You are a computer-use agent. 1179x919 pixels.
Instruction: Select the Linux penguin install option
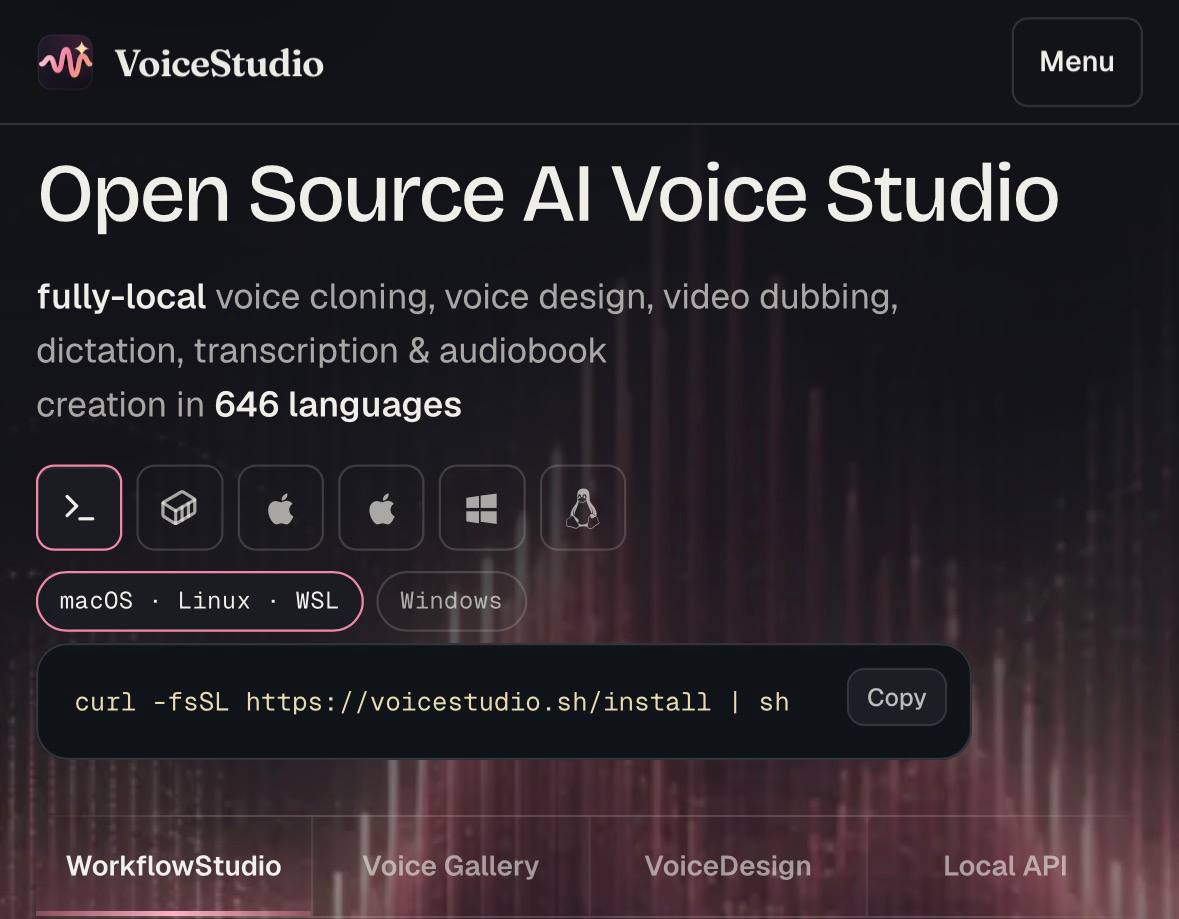[x=583, y=508]
